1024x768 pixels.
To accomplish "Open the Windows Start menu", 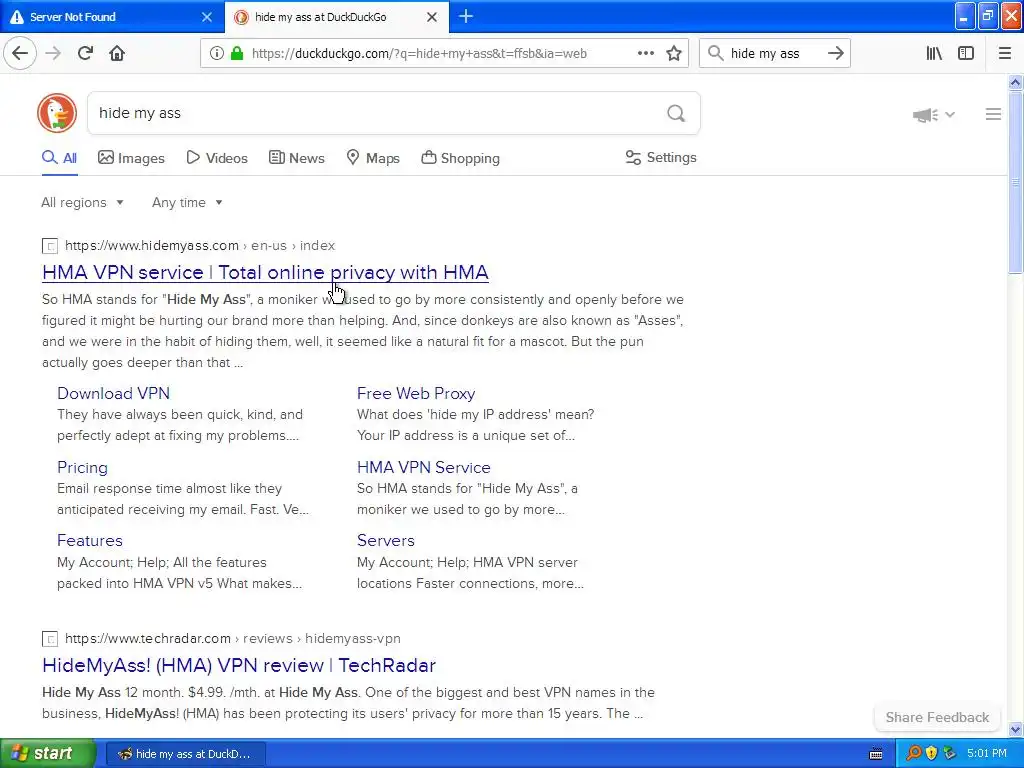I will pyautogui.click(x=48, y=754).
